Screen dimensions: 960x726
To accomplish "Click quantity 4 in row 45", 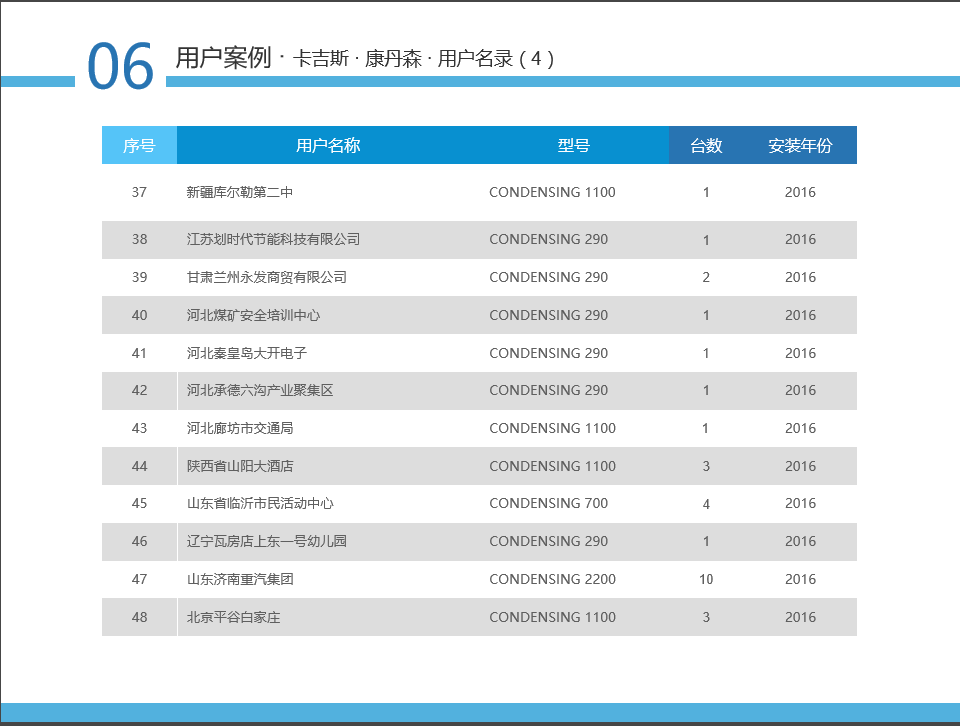I will (x=706, y=504).
